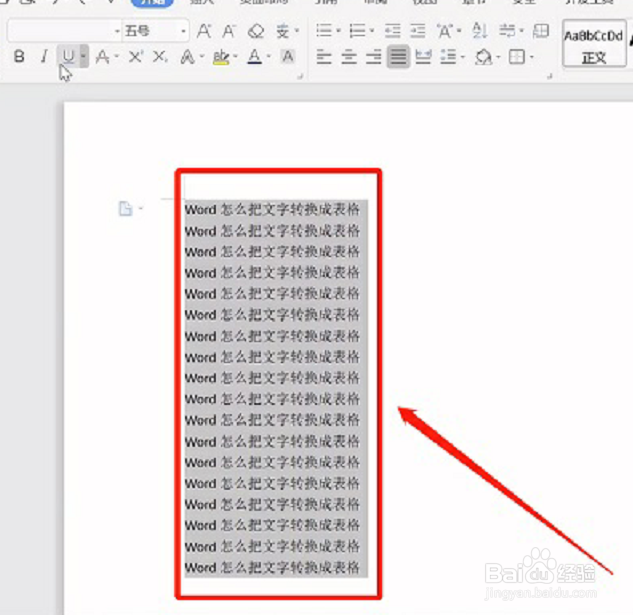Open line spacing options

[448, 57]
